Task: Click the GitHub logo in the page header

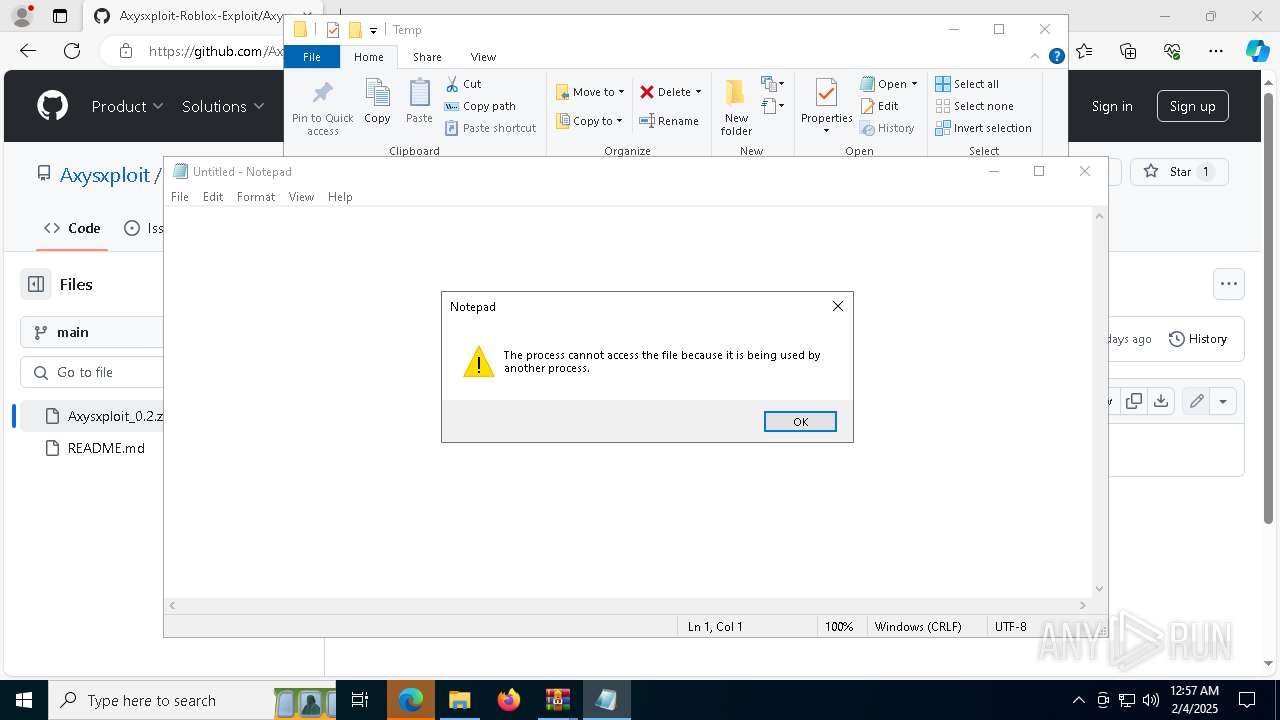Action: click(52, 106)
